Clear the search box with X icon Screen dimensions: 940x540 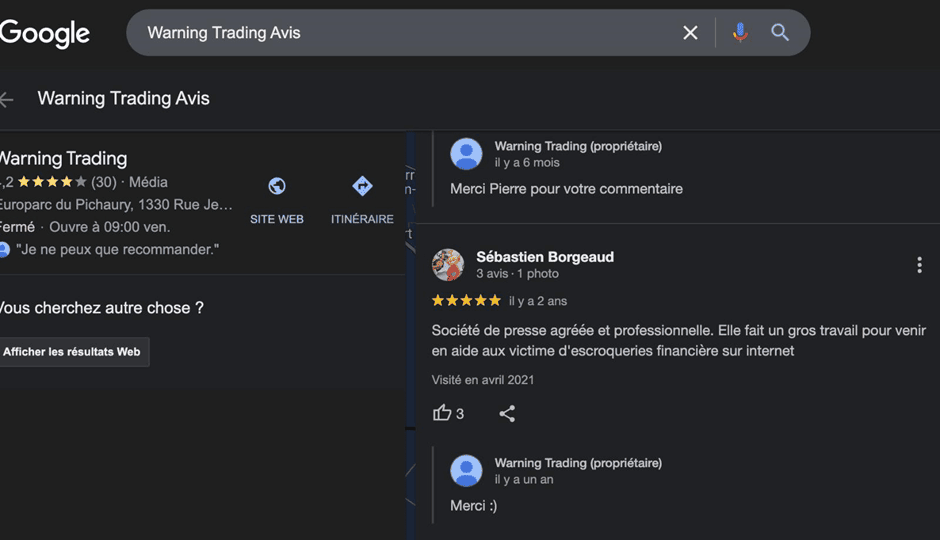[x=690, y=32]
